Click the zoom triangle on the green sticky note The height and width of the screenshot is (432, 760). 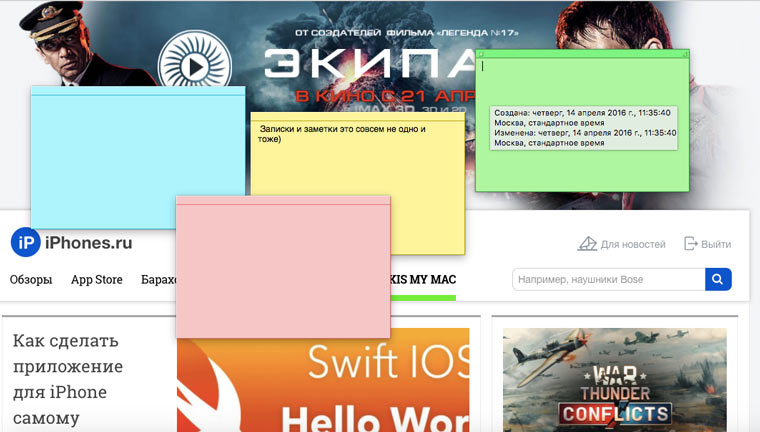(684, 54)
